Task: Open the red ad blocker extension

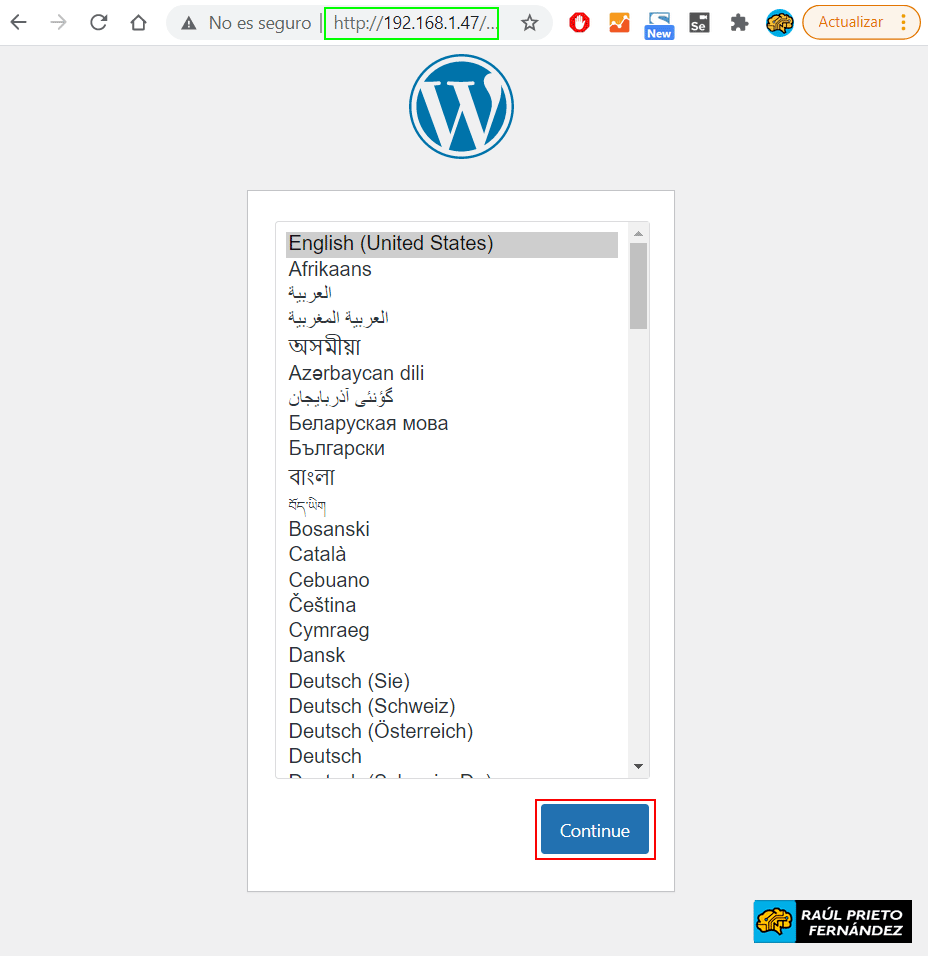Action: [579, 22]
